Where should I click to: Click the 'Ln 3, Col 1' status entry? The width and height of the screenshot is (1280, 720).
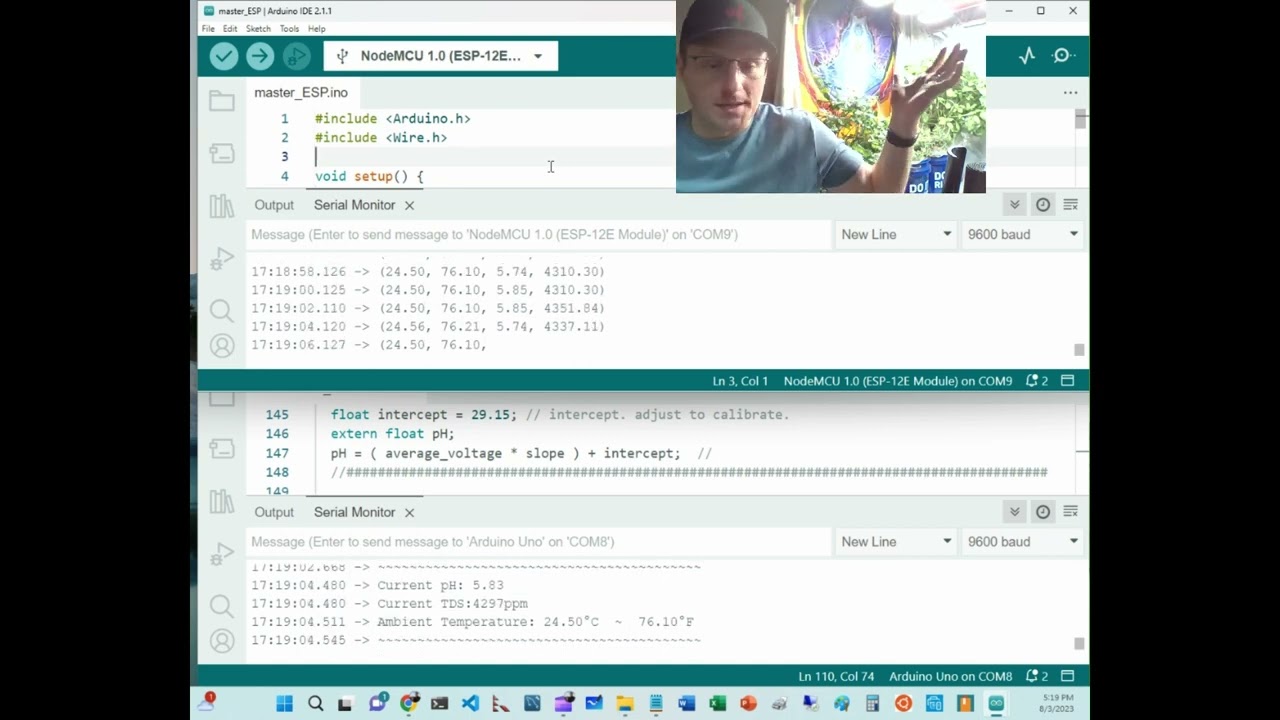[x=740, y=381]
